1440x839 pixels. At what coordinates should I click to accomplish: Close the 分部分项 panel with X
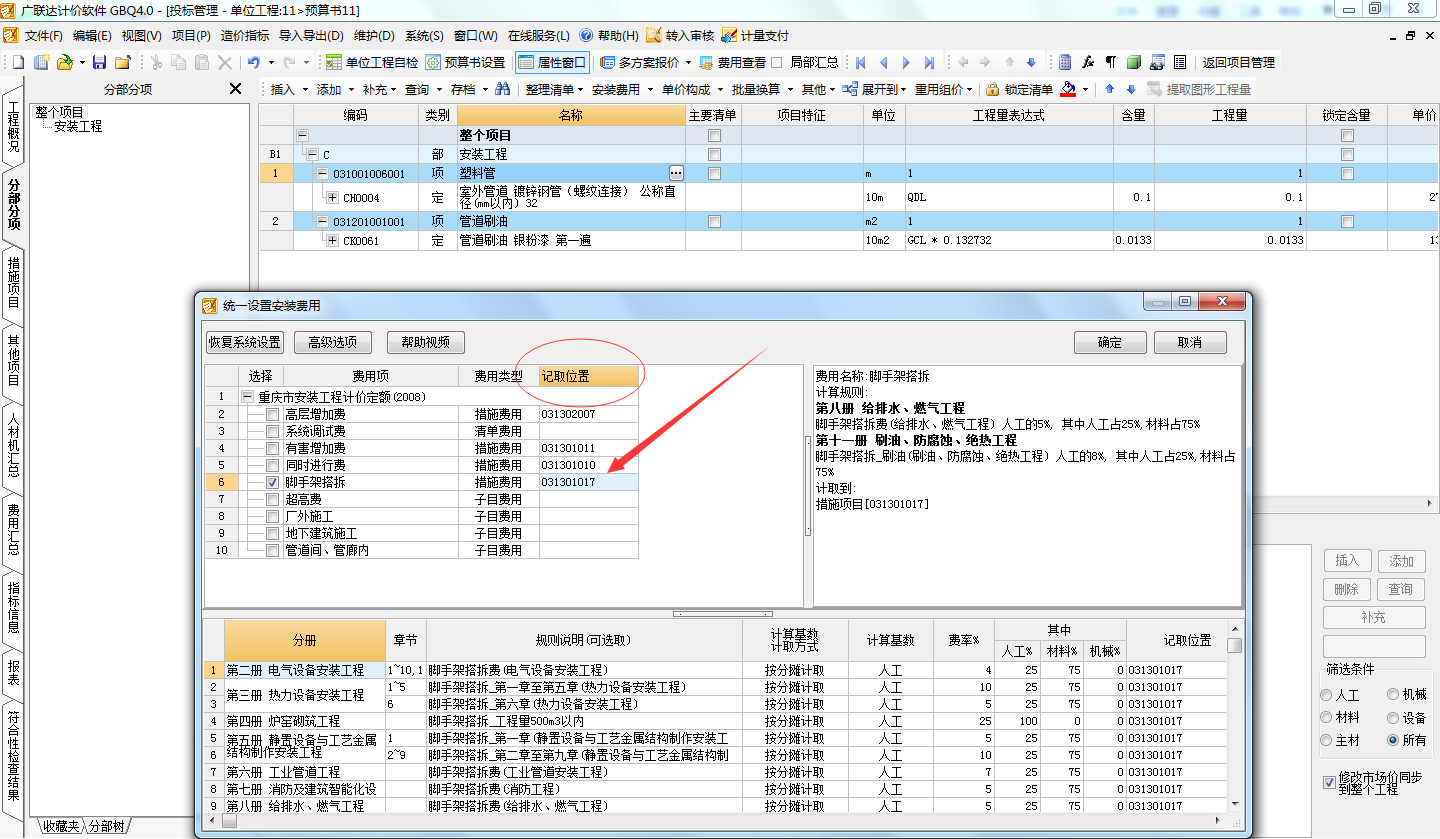[235, 89]
